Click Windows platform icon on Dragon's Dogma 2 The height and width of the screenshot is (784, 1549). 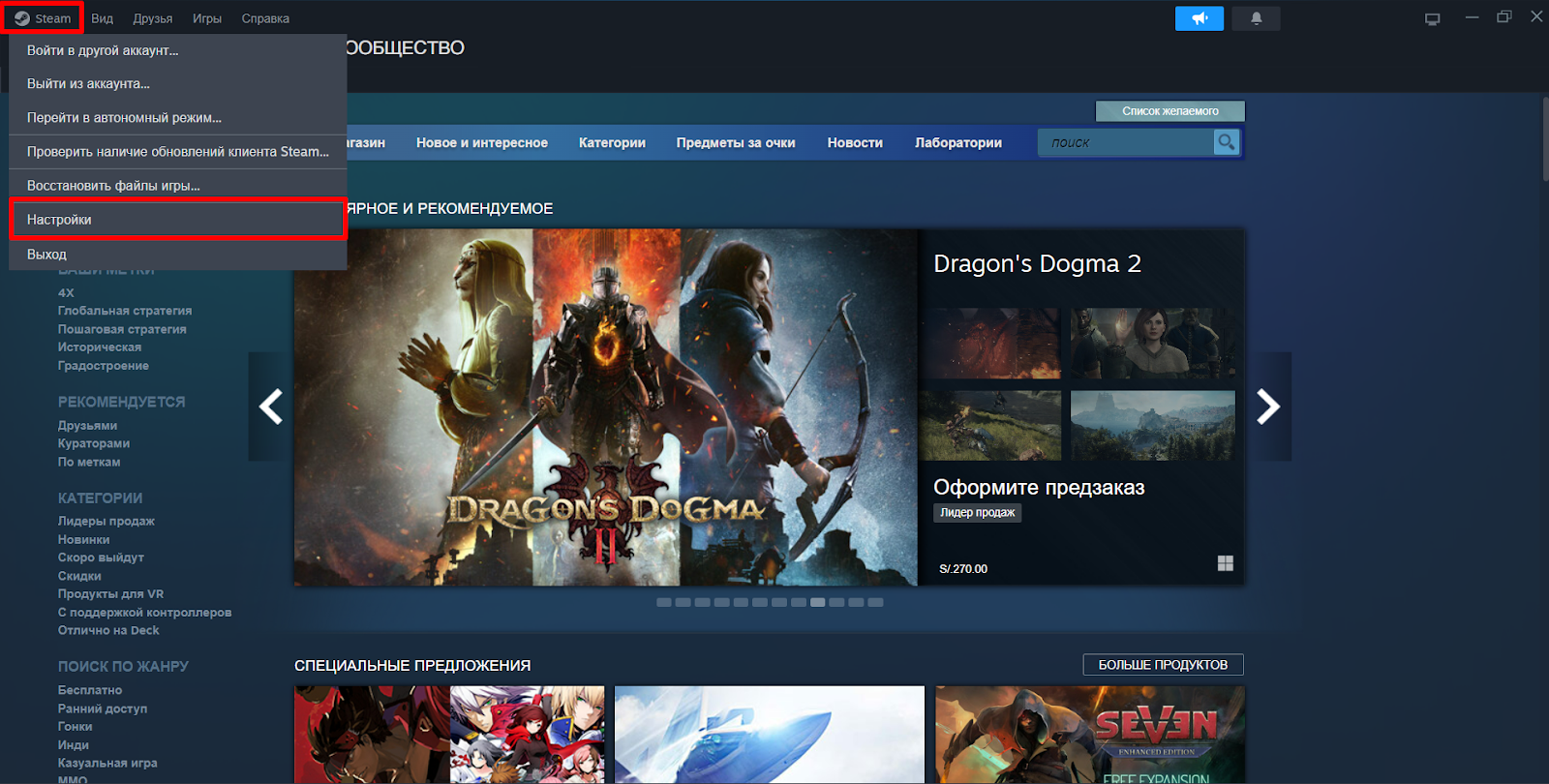[x=1225, y=563]
